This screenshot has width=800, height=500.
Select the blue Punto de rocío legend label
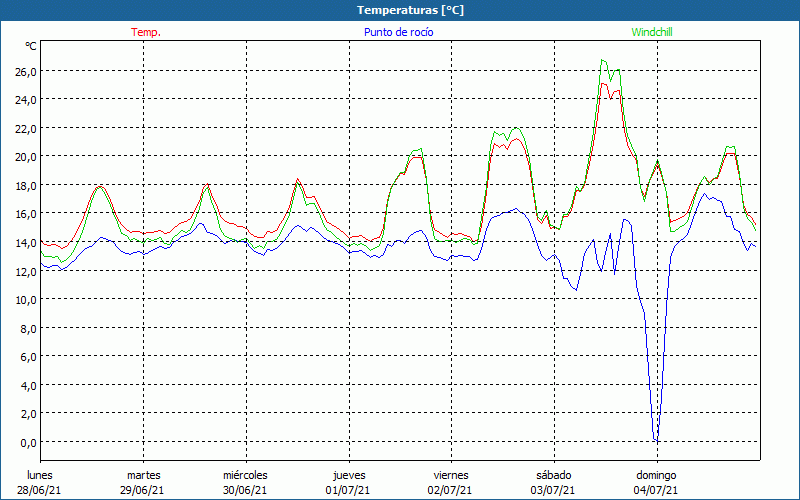(x=398, y=32)
